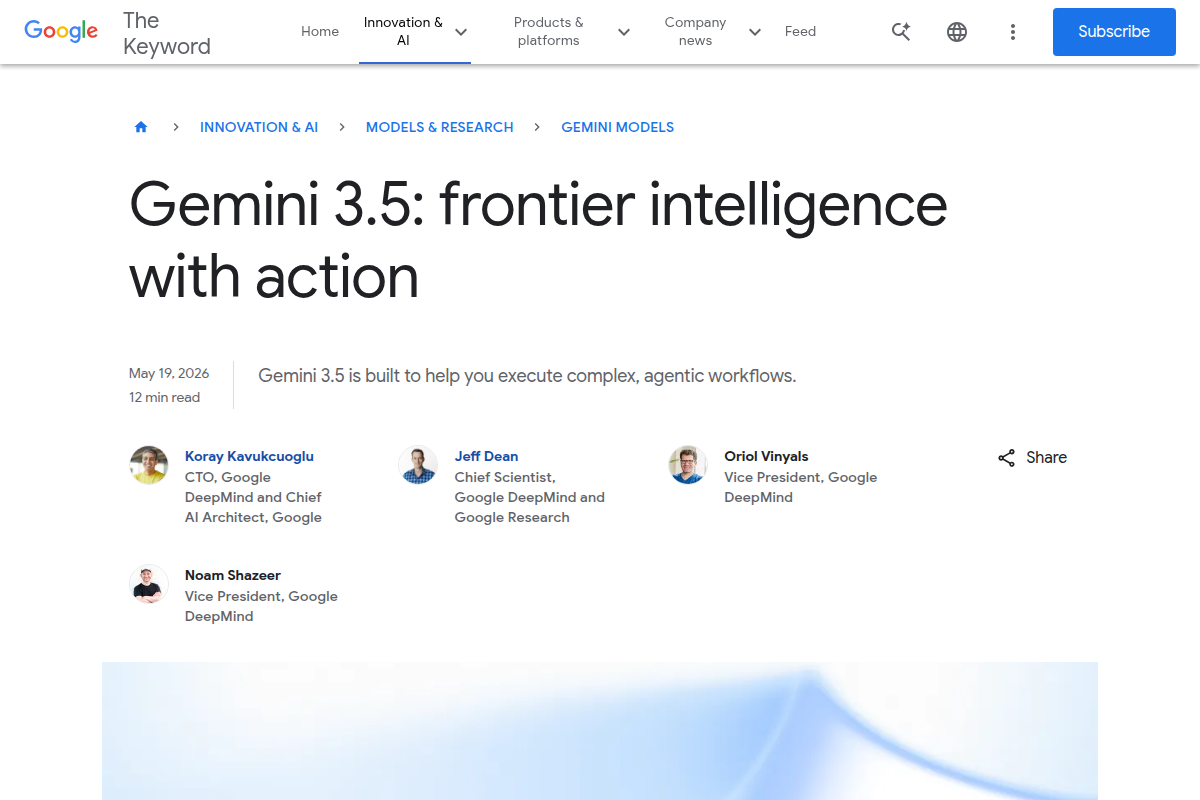Open the MODELS & RESEARCH breadcrumb

(x=440, y=127)
